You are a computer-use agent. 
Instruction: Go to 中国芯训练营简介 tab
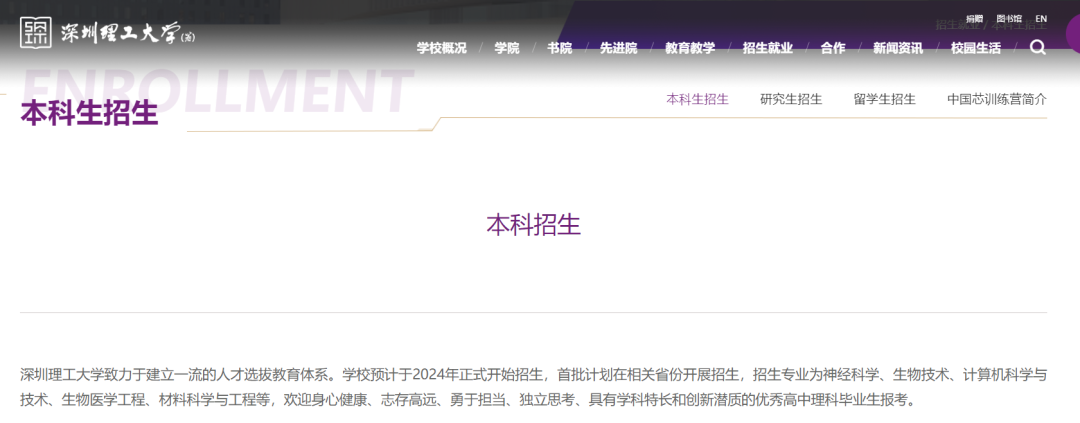click(996, 99)
